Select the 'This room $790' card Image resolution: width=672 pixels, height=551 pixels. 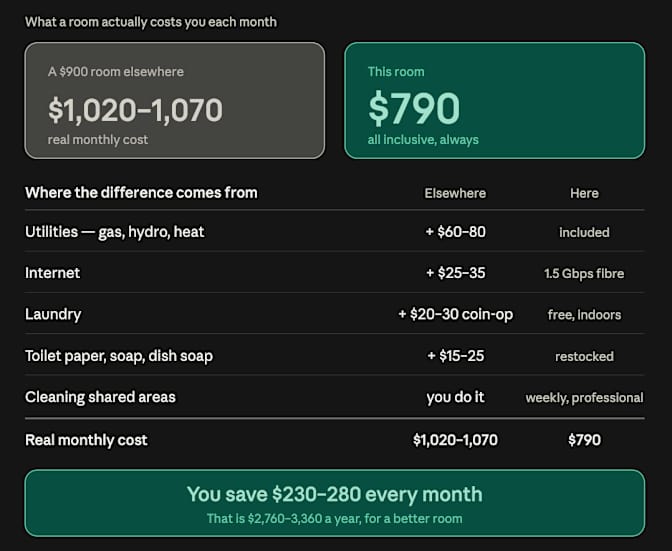[x=495, y=101]
